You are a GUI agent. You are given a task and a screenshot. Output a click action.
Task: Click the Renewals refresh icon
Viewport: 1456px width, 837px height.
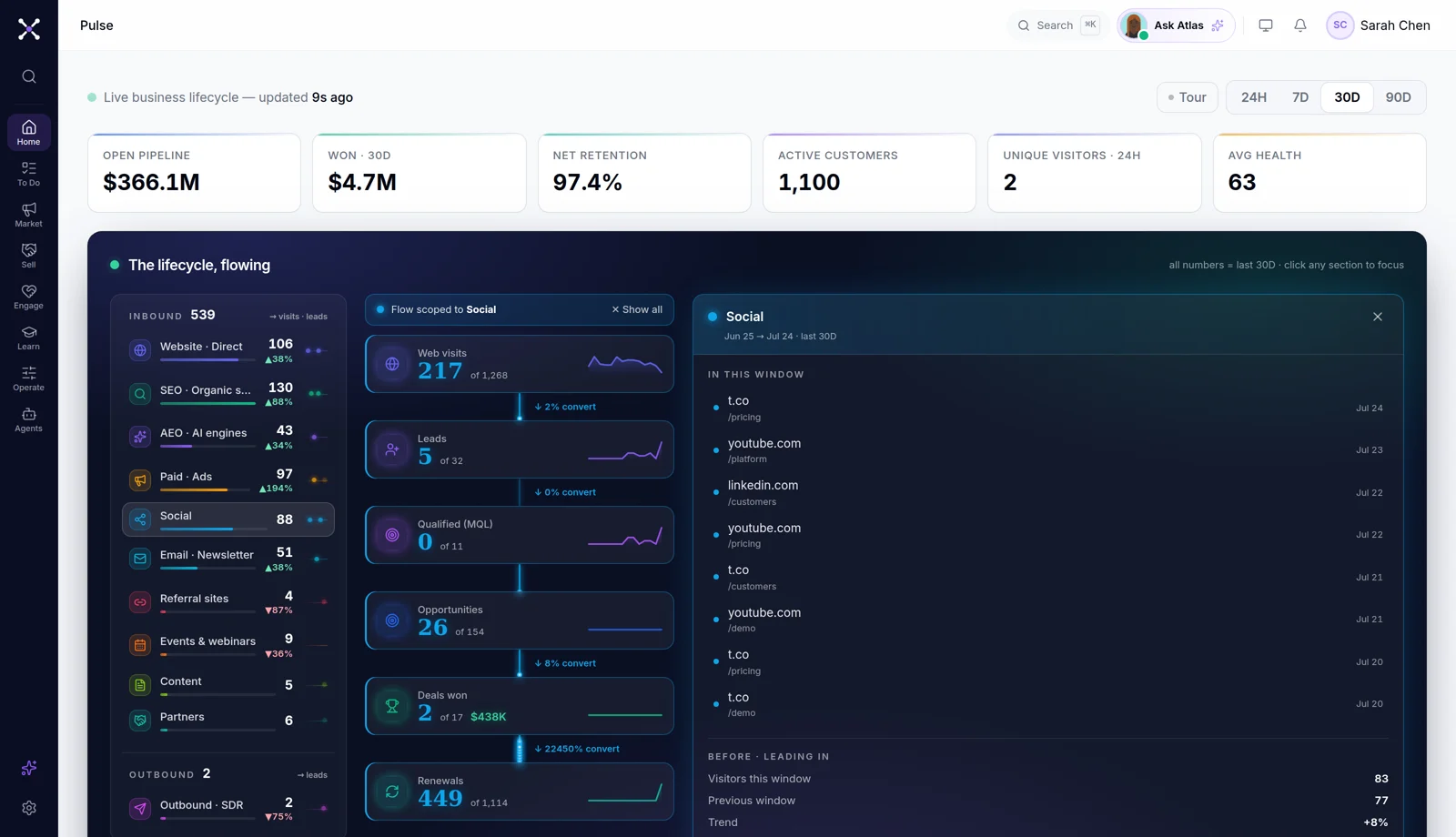pyautogui.click(x=392, y=792)
